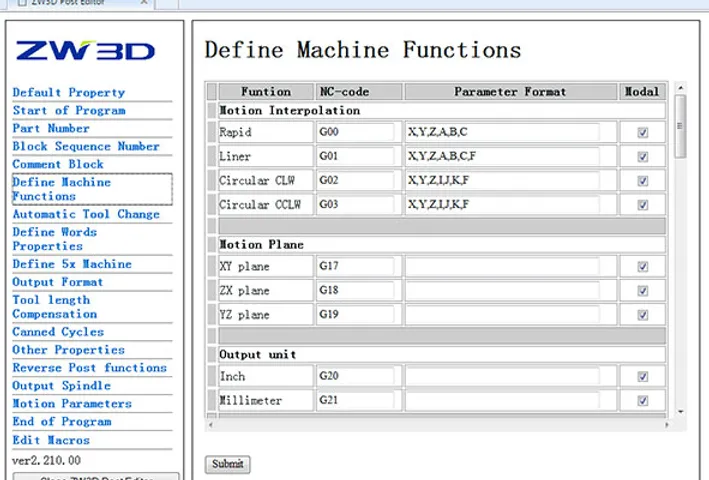709x480 pixels.
Task: Toggle Modal checkbox for Rapid
Action: [643, 132]
